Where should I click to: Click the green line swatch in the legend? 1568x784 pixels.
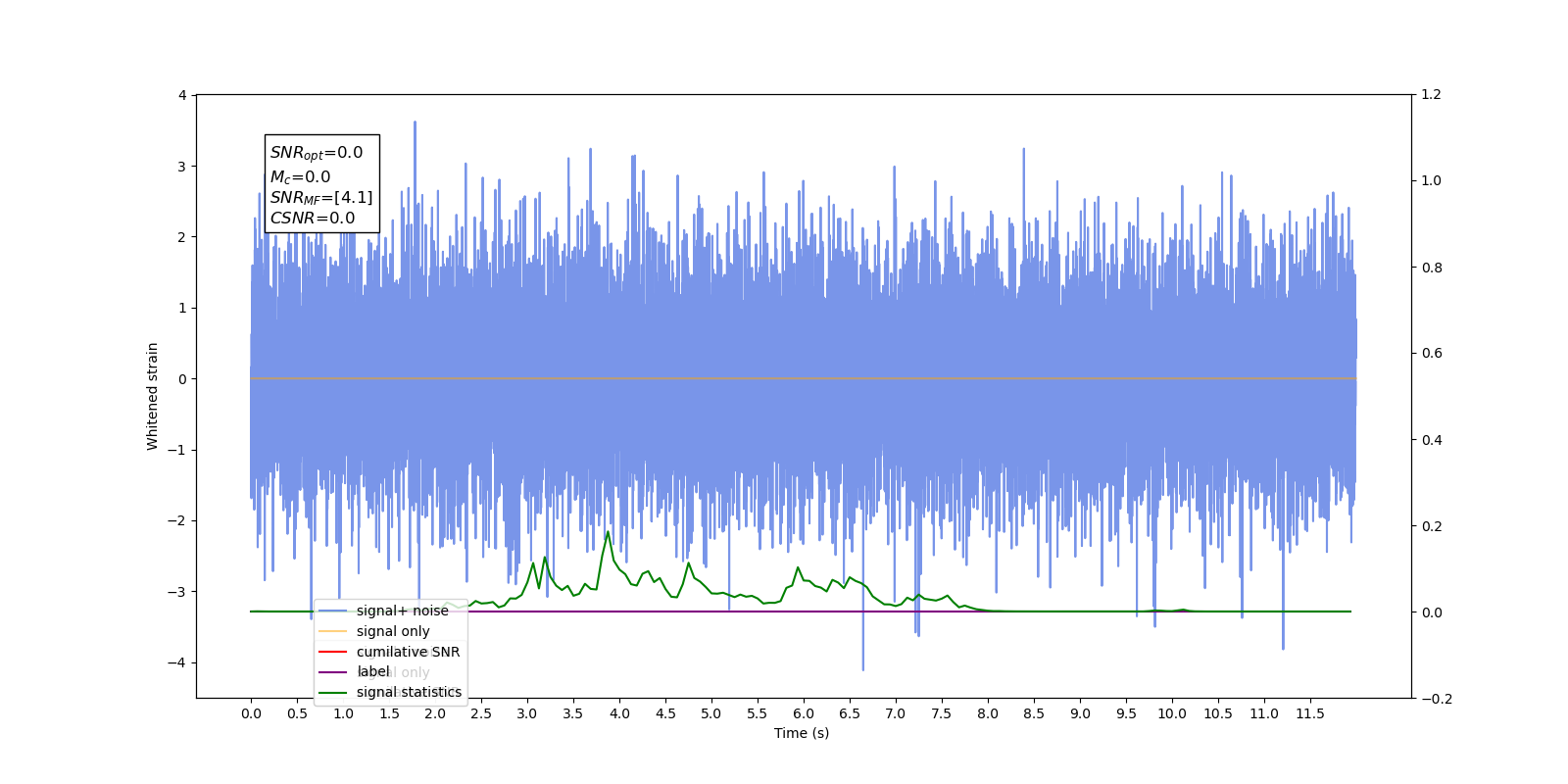333,692
